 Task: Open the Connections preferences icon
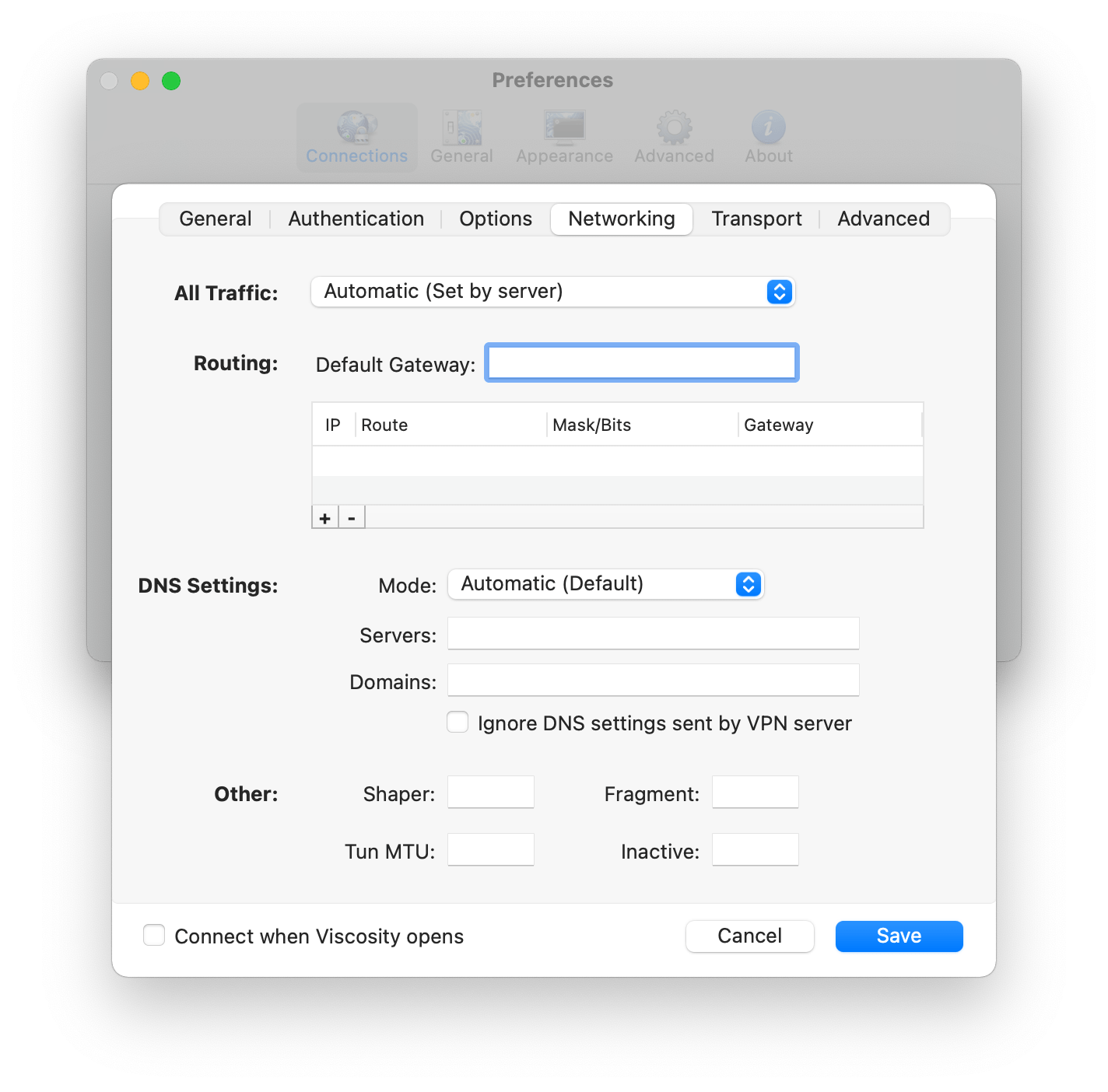356,134
